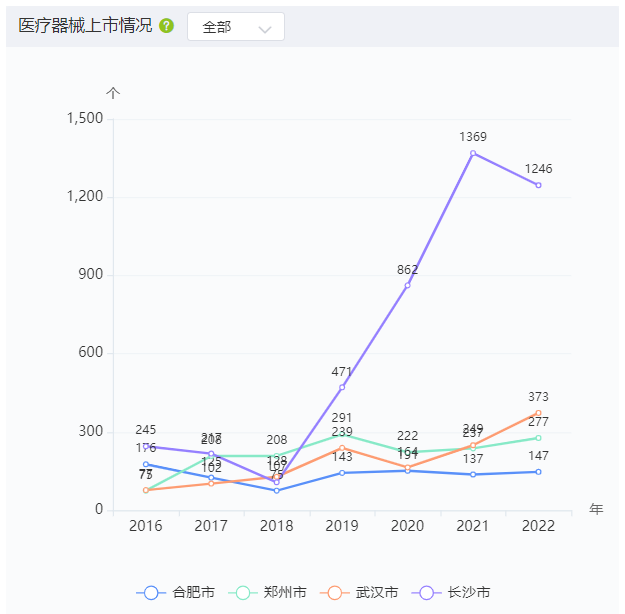Select the 郑州市 2022 data point 277
The width and height of the screenshot is (625, 614).
tap(538, 438)
